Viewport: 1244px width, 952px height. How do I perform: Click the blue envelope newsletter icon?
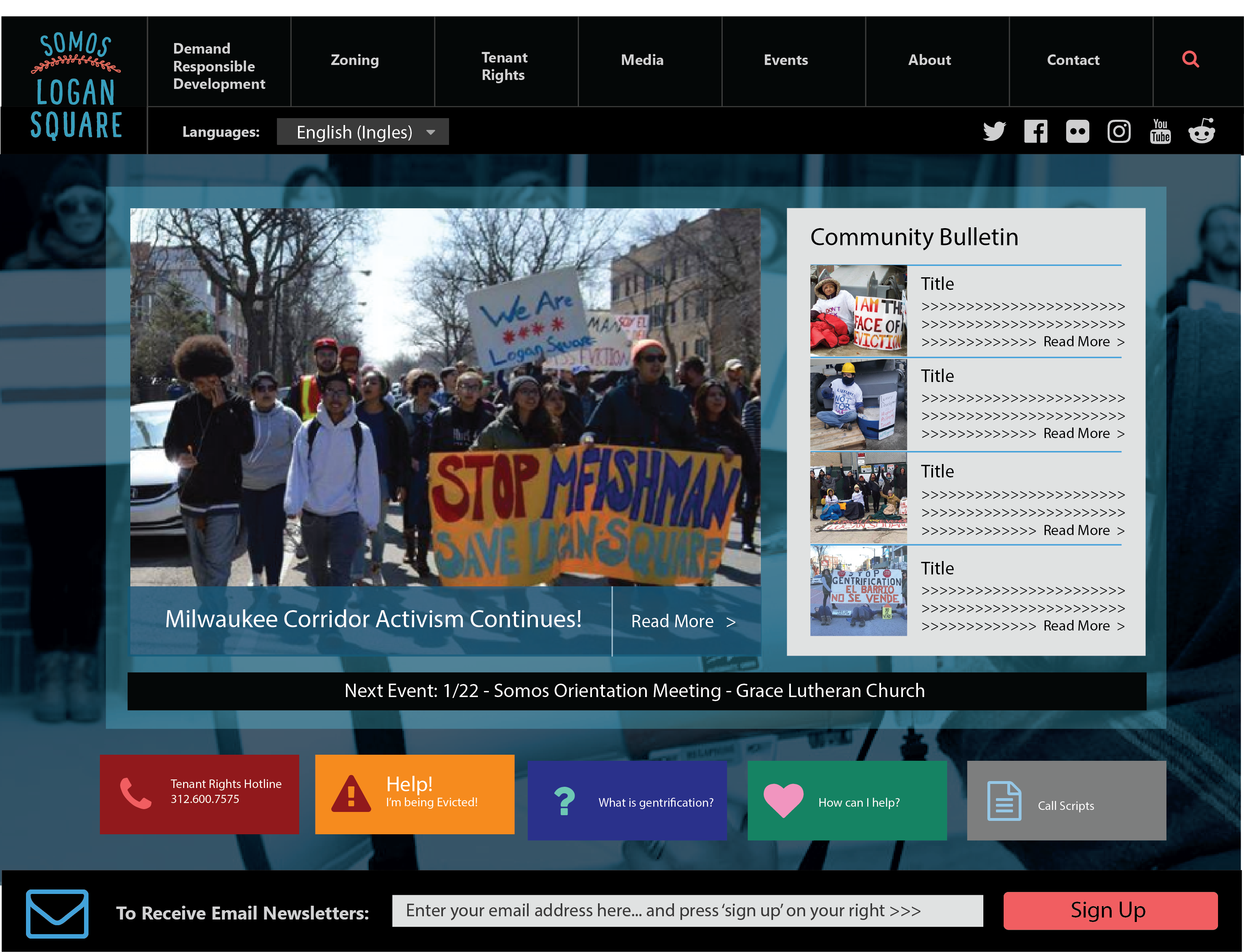(x=57, y=913)
